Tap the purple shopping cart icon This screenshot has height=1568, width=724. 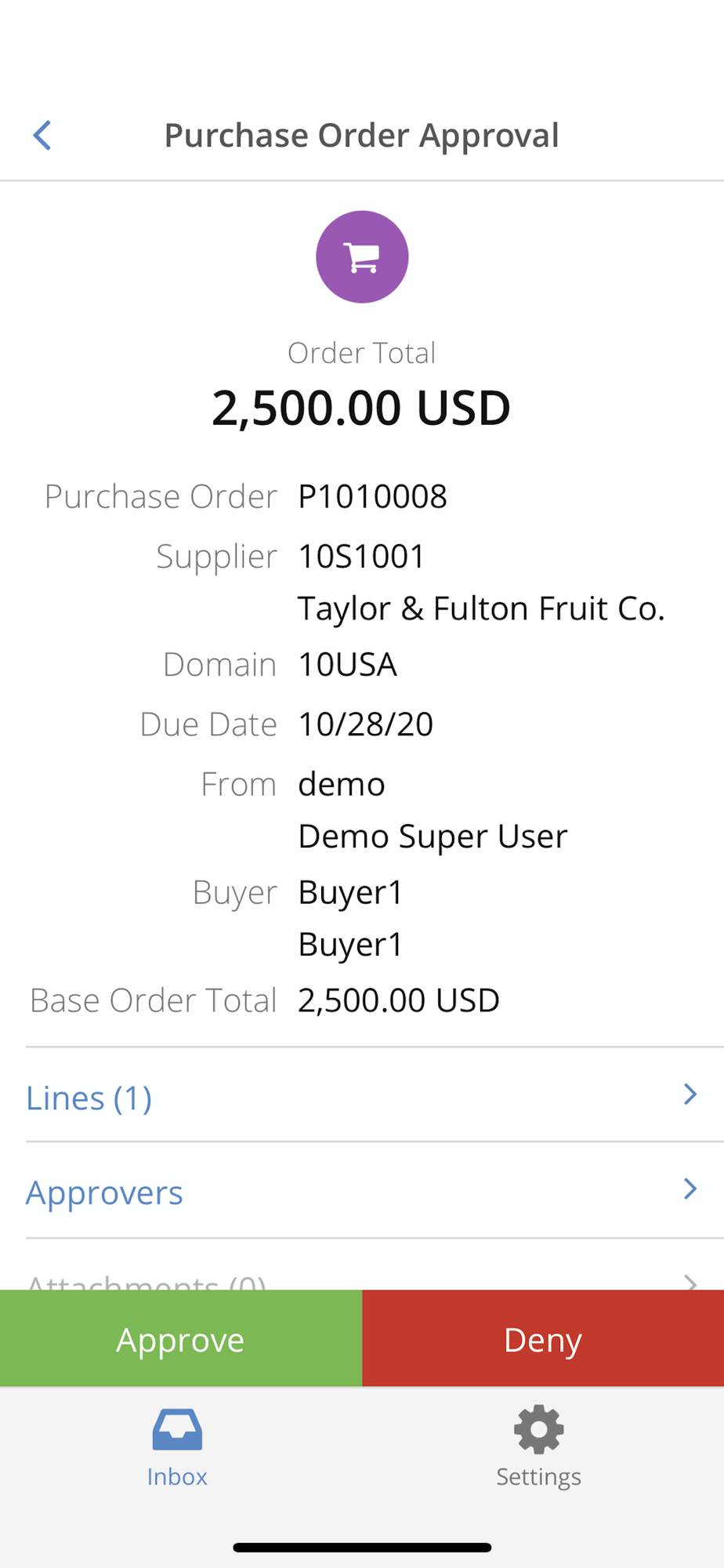pos(362,257)
